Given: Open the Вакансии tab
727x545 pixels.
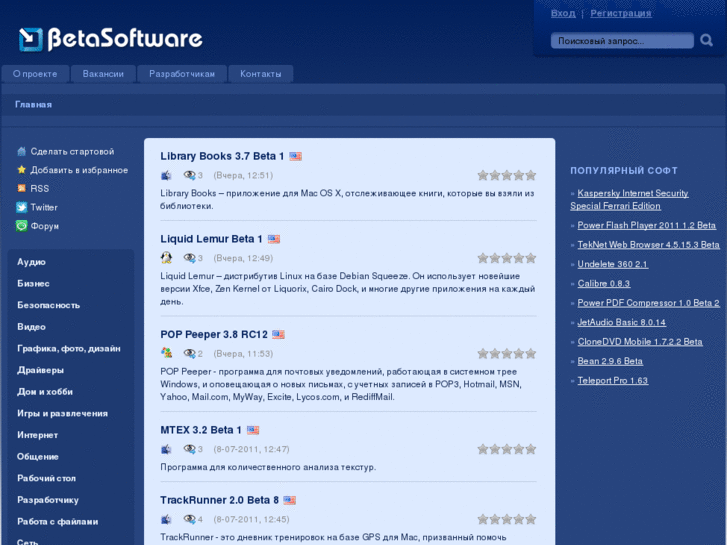Looking at the screenshot, I should [x=103, y=74].
